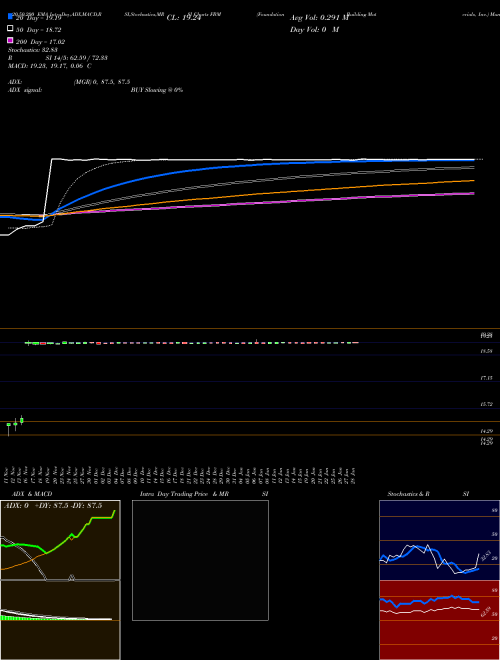Click the ADX & MACD panel title

coord(32,494)
